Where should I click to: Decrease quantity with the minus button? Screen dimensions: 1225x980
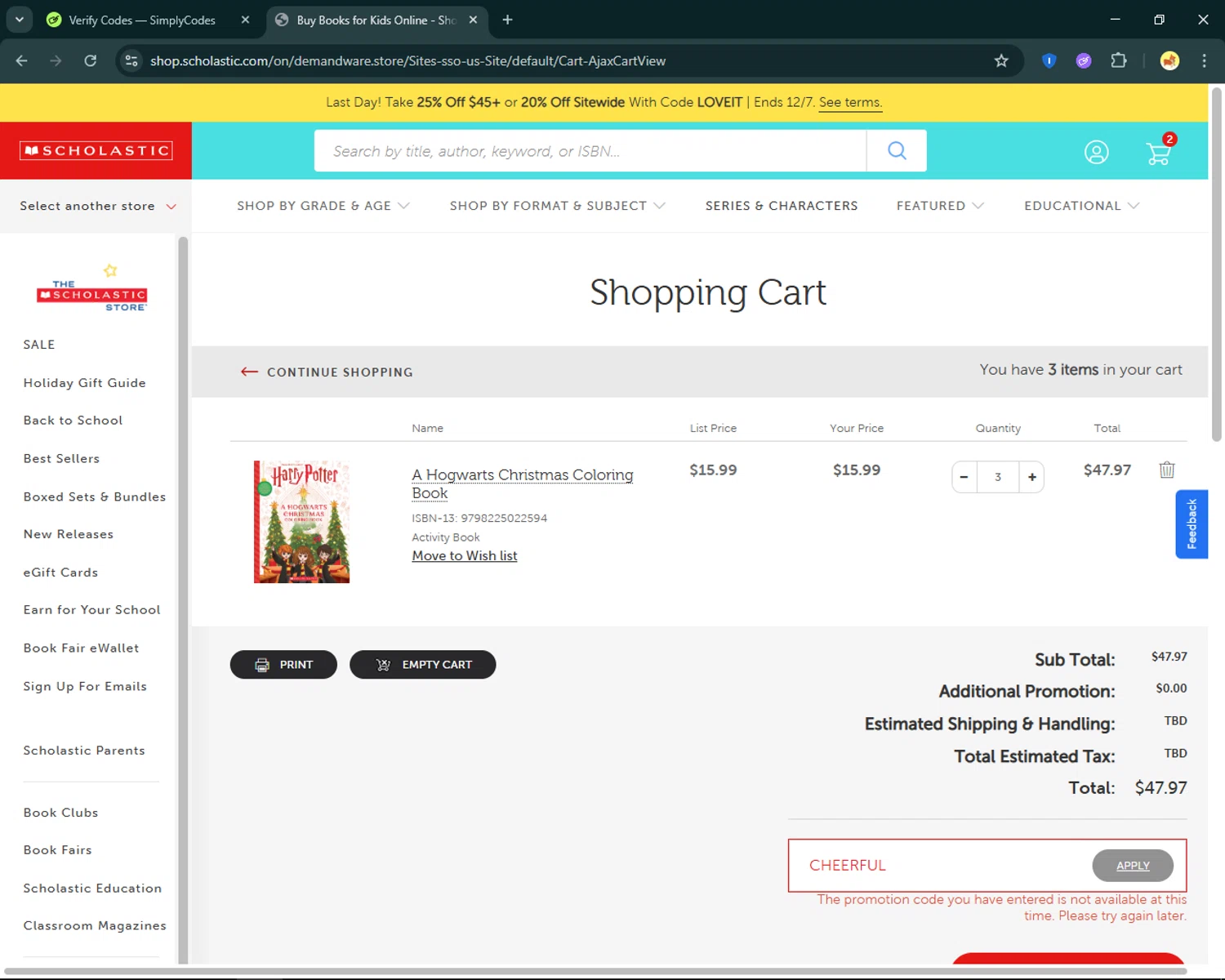click(x=964, y=477)
